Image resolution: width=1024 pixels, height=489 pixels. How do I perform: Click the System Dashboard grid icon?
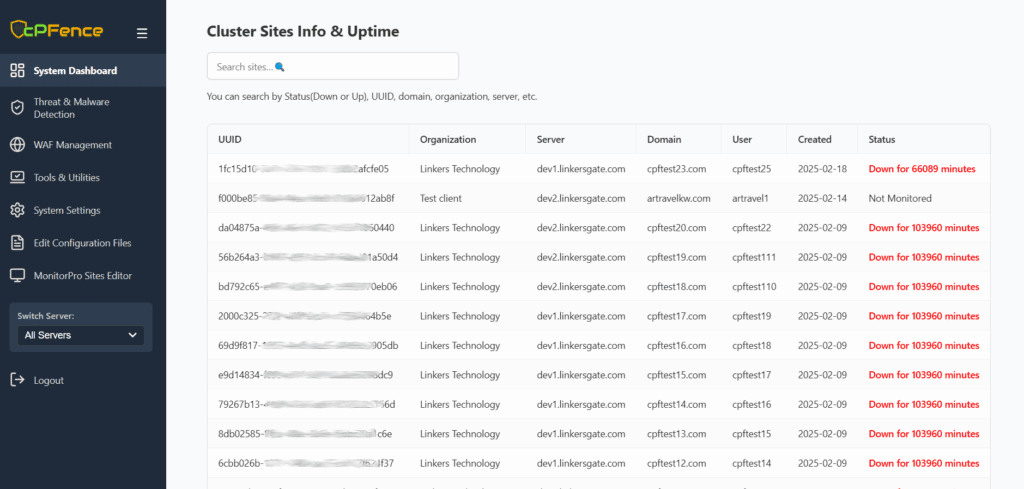[17, 71]
